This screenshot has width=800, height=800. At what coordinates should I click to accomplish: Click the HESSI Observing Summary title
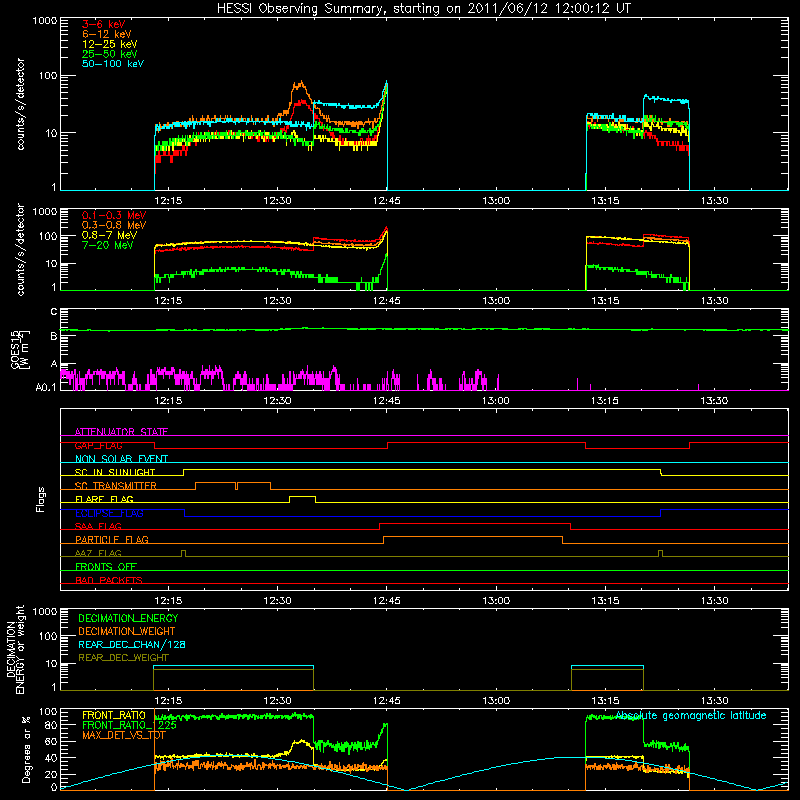click(x=424, y=9)
